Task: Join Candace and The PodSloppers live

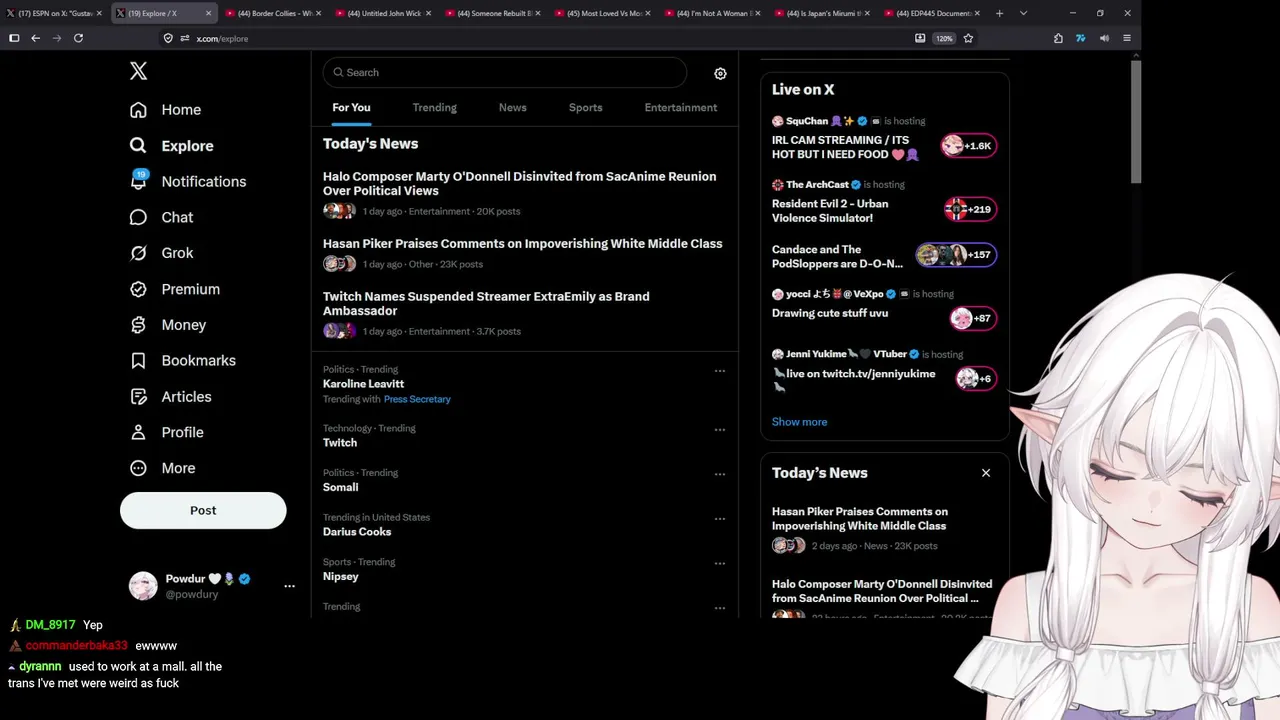Action: [x=837, y=257]
